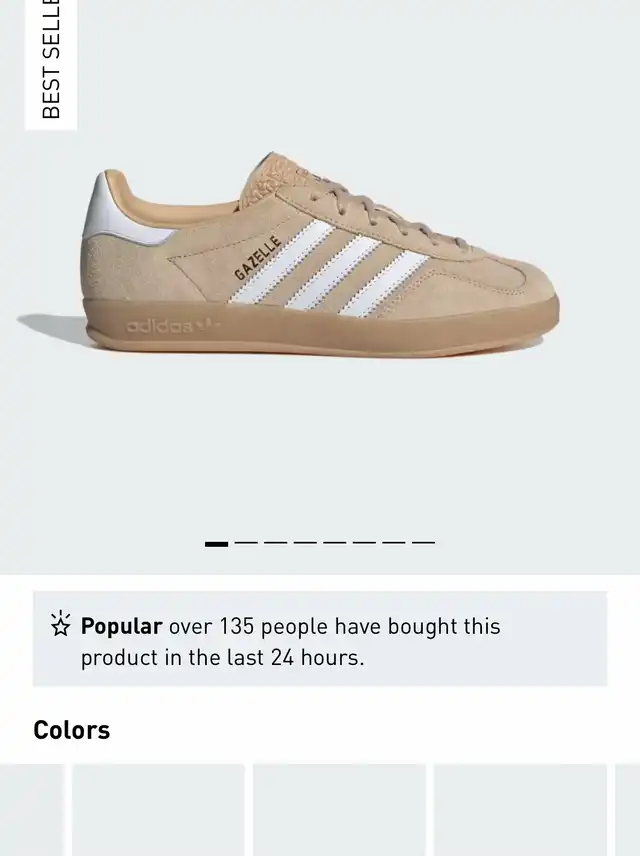
Task: Switch to the fifth carousel indicator
Action: (334, 543)
